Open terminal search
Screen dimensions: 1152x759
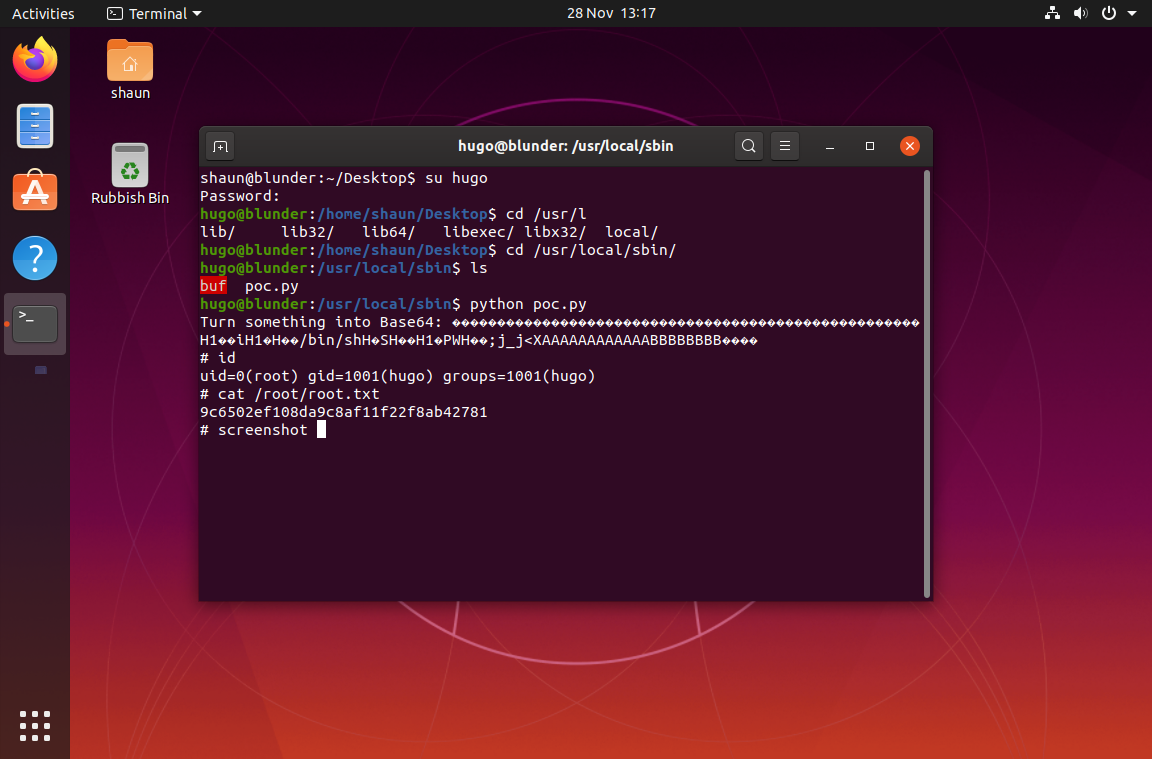pyautogui.click(x=749, y=146)
